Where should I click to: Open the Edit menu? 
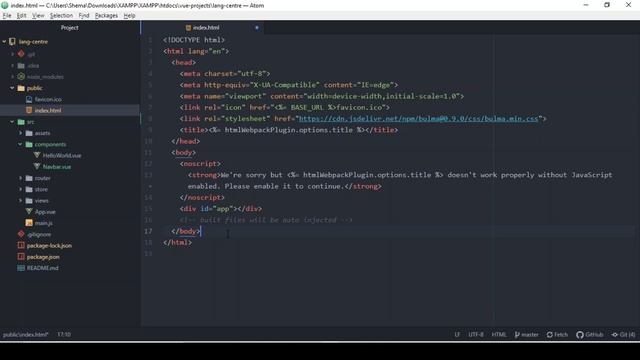[22, 16]
